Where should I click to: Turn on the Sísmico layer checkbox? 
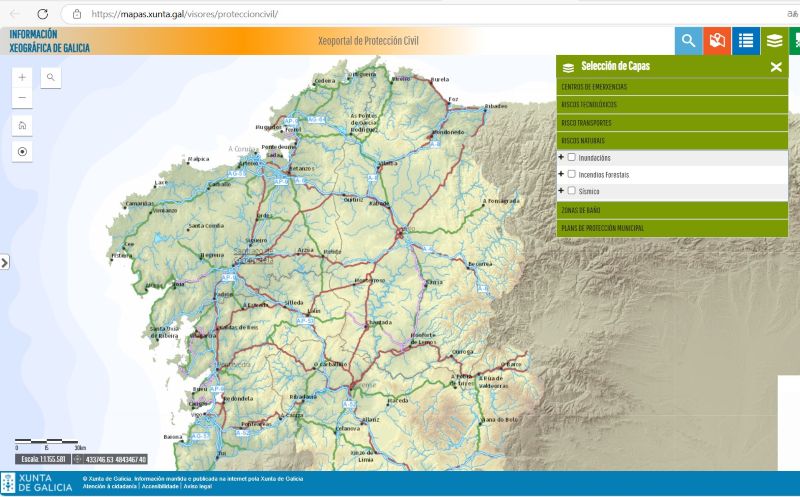[x=572, y=190]
